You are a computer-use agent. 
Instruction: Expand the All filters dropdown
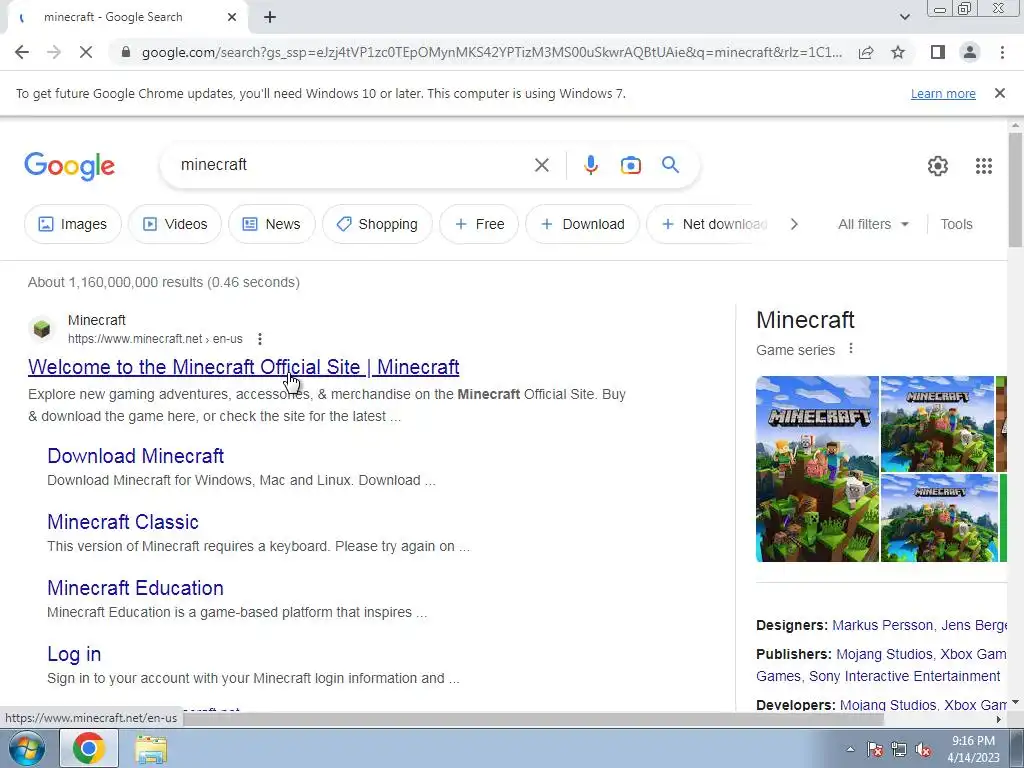[x=873, y=224]
